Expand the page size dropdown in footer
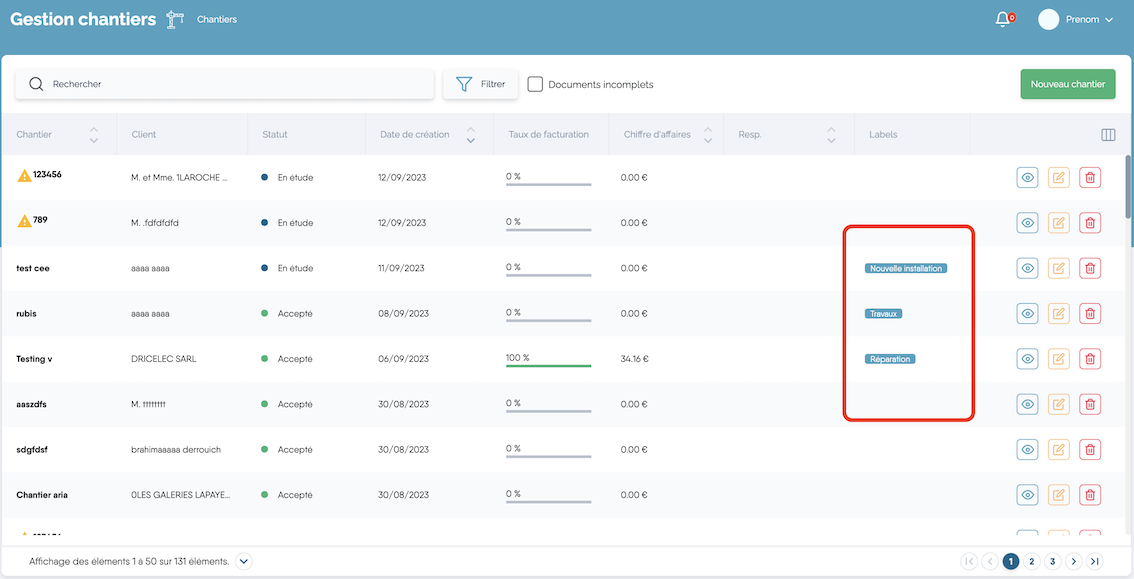This screenshot has height=579, width=1134. 244,561
